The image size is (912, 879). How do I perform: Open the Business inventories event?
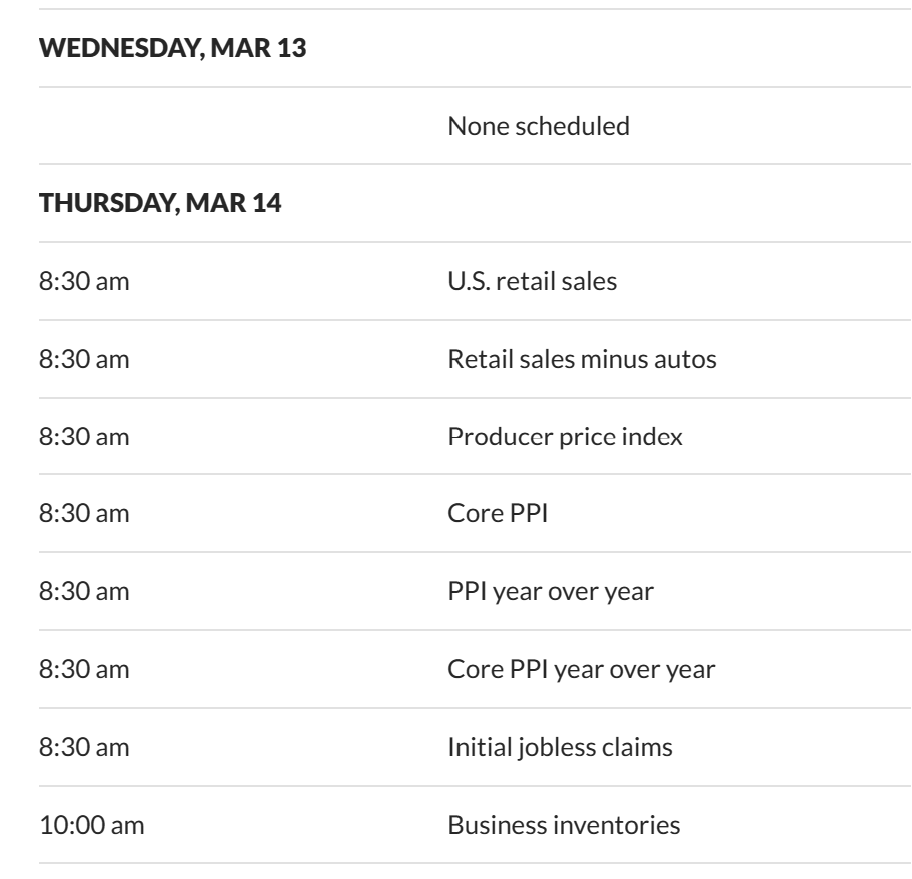(x=563, y=825)
